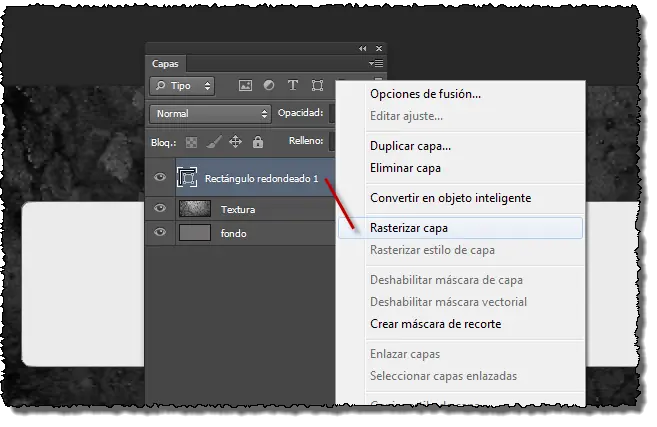This screenshot has width=657, height=427.
Task: Switch to the Capas tab
Action: [165, 64]
